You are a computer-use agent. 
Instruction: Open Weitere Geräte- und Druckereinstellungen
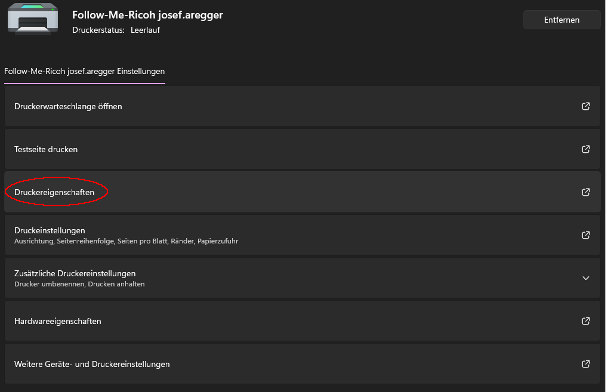tap(302, 364)
